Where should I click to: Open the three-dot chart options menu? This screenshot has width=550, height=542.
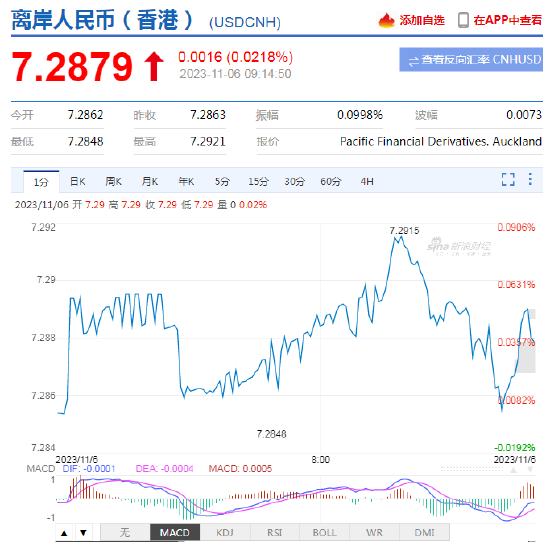[530, 179]
